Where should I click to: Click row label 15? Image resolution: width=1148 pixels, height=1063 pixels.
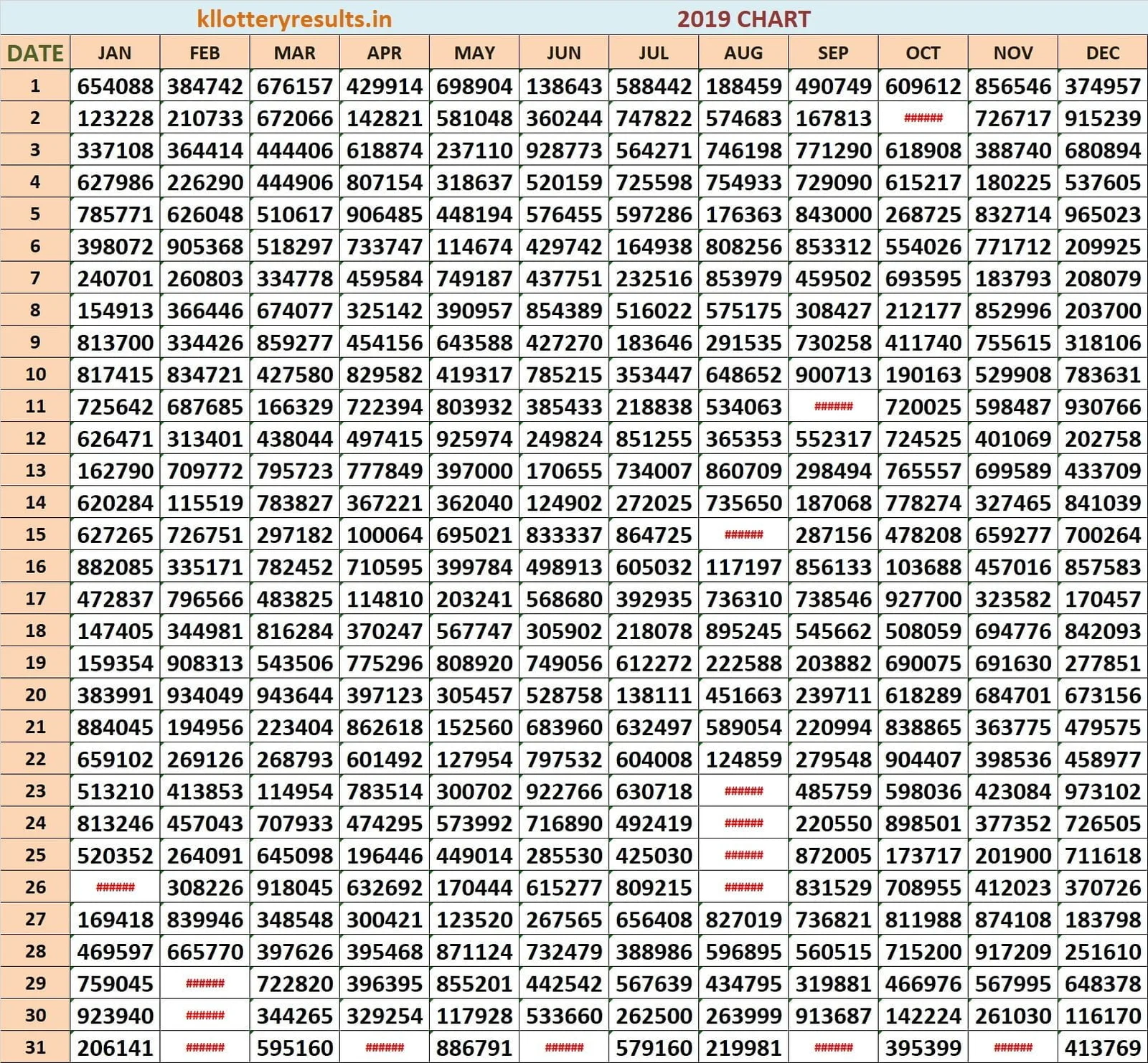click(x=34, y=535)
